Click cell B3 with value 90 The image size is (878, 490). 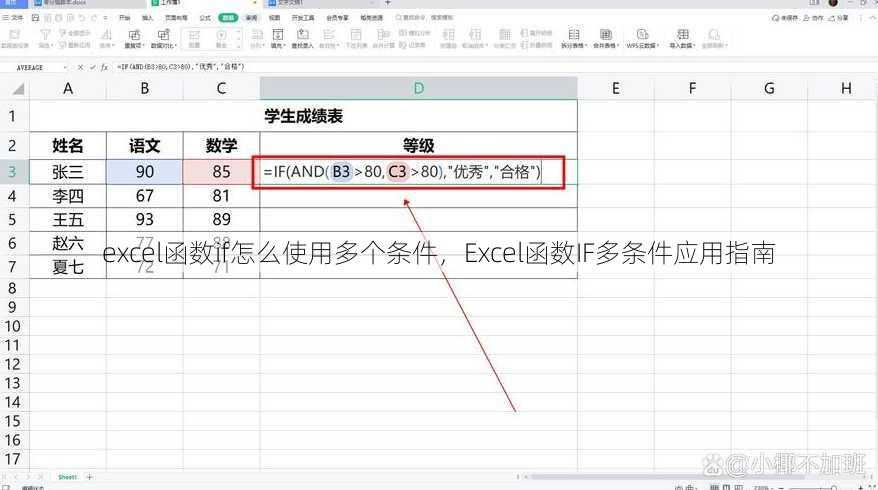pos(144,171)
